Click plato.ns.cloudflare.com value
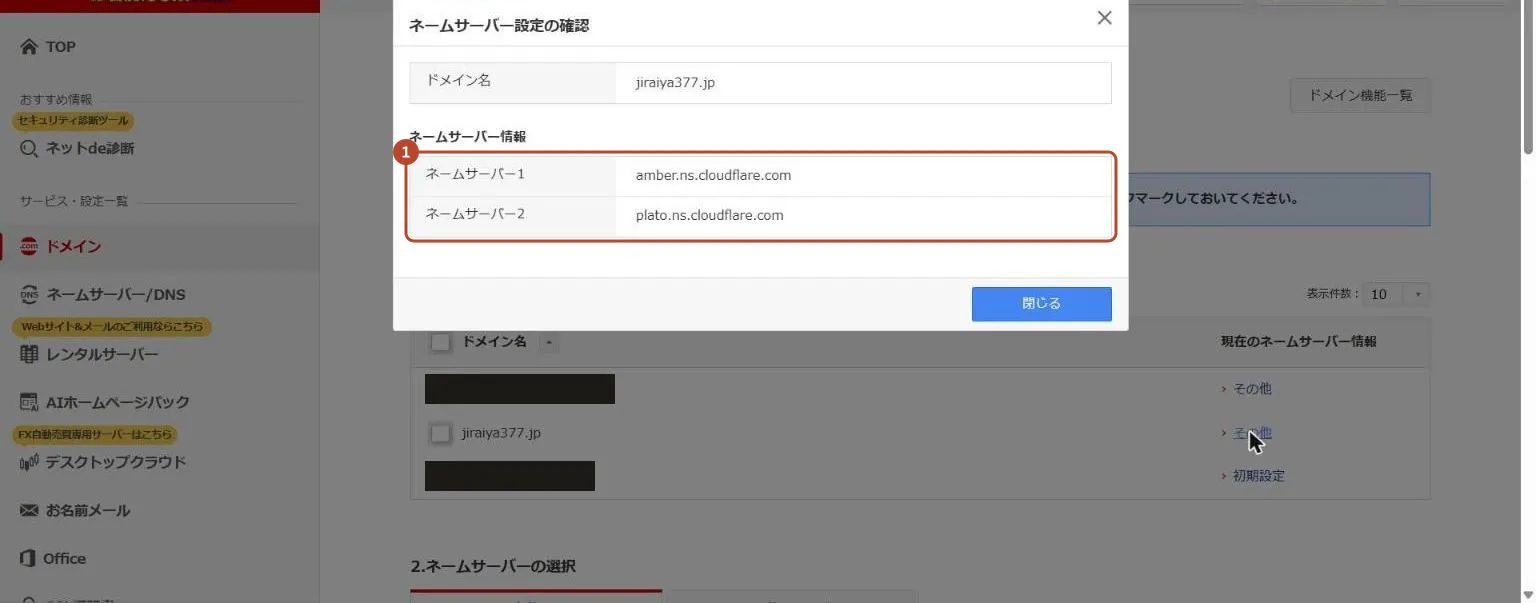 pos(709,215)
